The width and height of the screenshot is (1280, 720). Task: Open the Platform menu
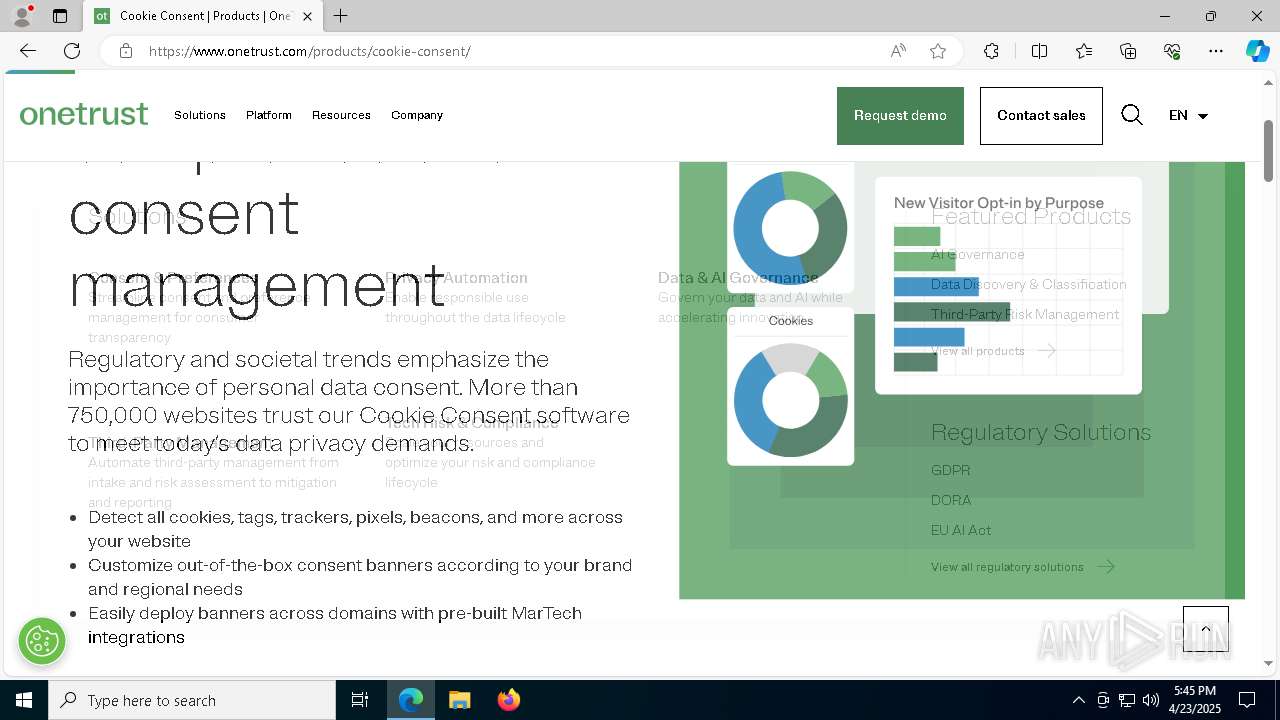[269, 115]
